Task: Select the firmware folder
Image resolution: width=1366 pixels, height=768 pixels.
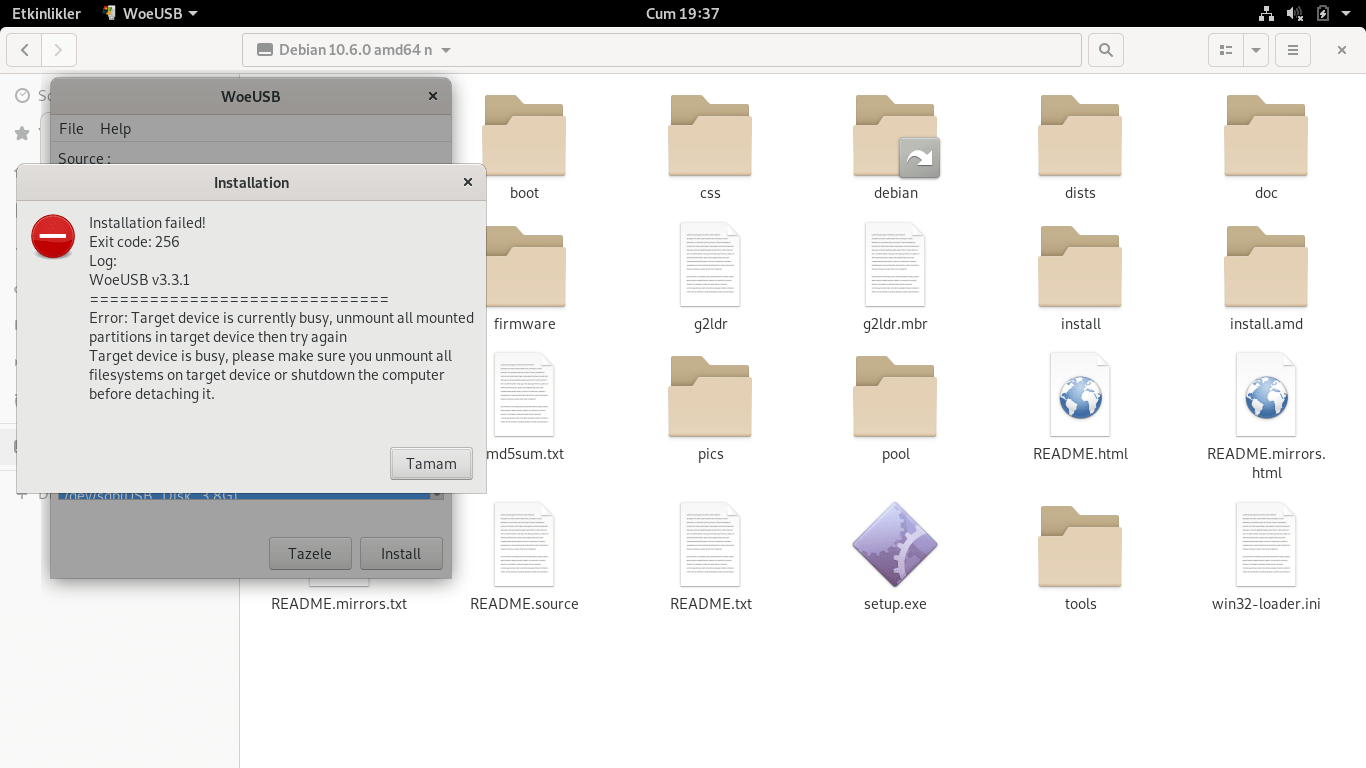Action: click(x=524, y=267)
